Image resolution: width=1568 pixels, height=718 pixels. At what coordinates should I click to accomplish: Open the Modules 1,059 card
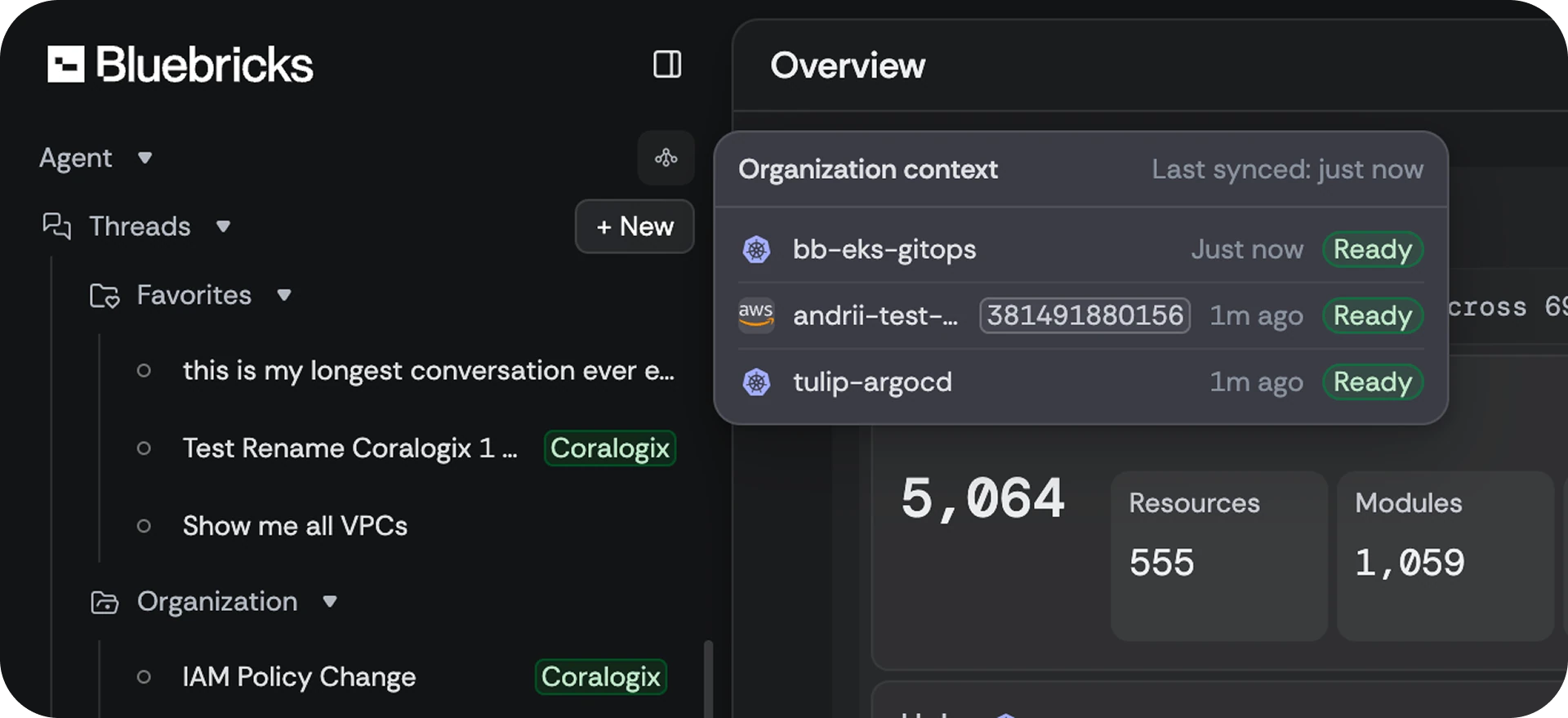[1445, 555]
